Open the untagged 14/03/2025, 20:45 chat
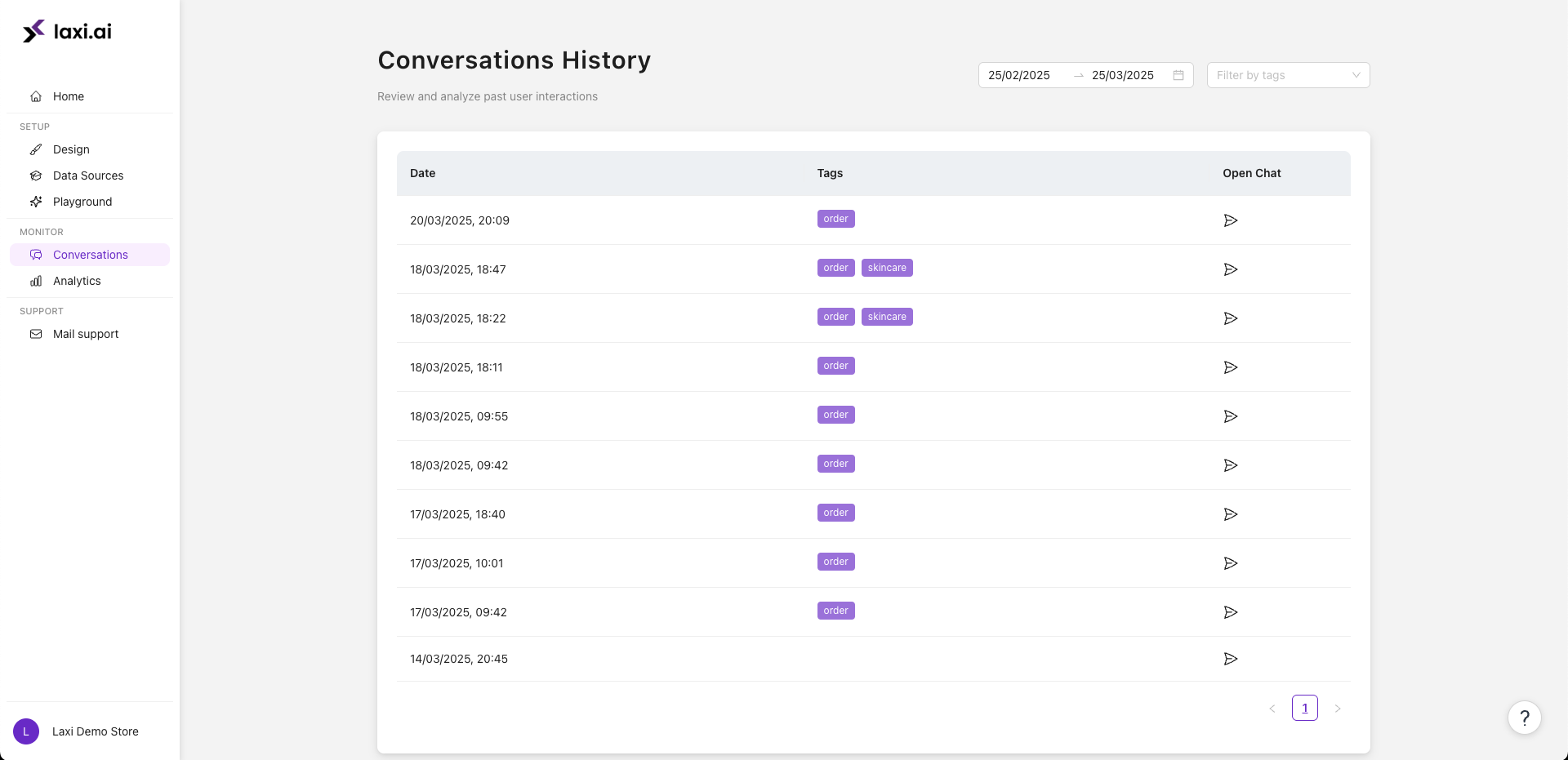The image size is (1568, 760). pyautogui.click(x=1230, y=659)
